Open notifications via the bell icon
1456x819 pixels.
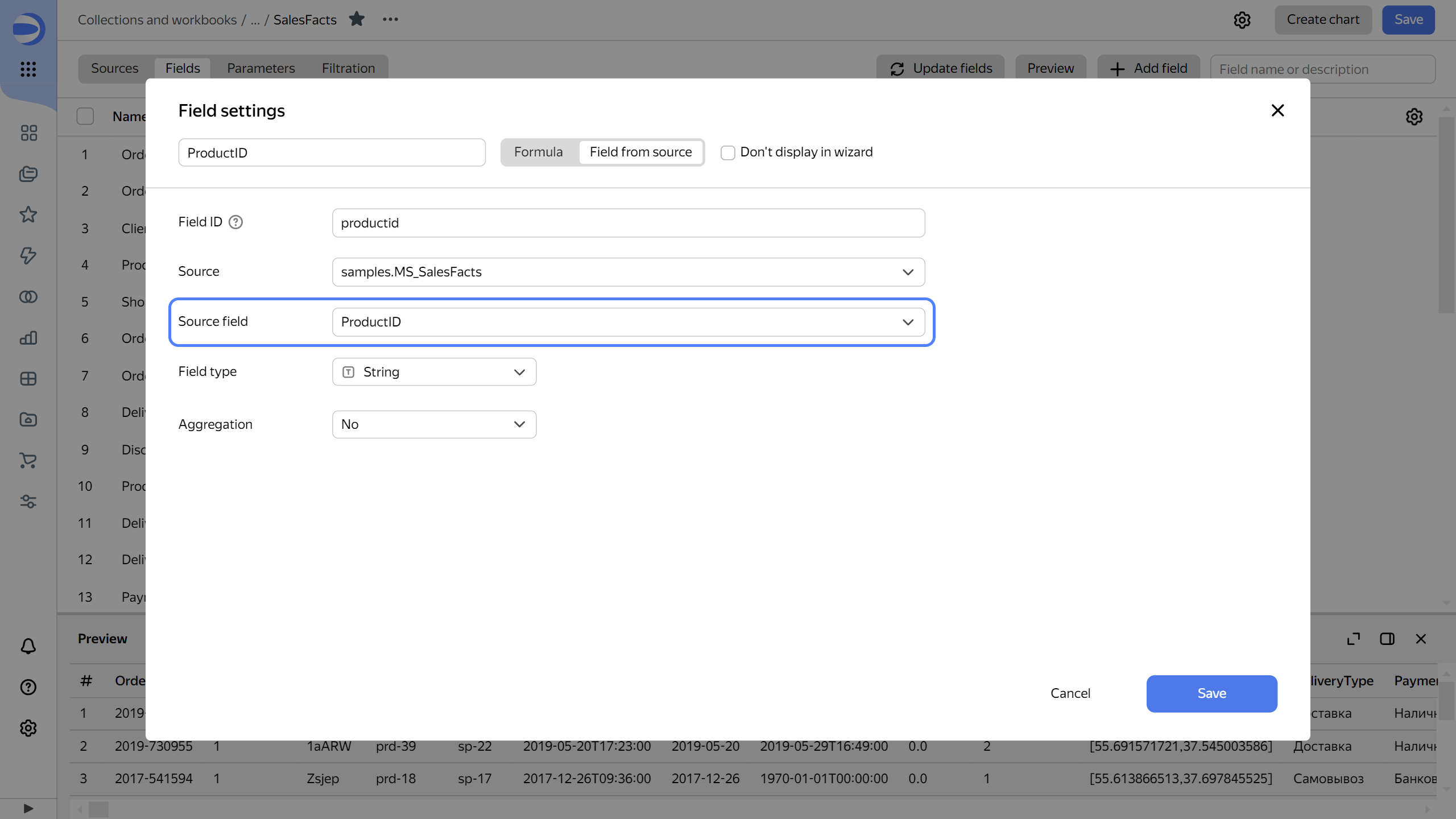27,646
